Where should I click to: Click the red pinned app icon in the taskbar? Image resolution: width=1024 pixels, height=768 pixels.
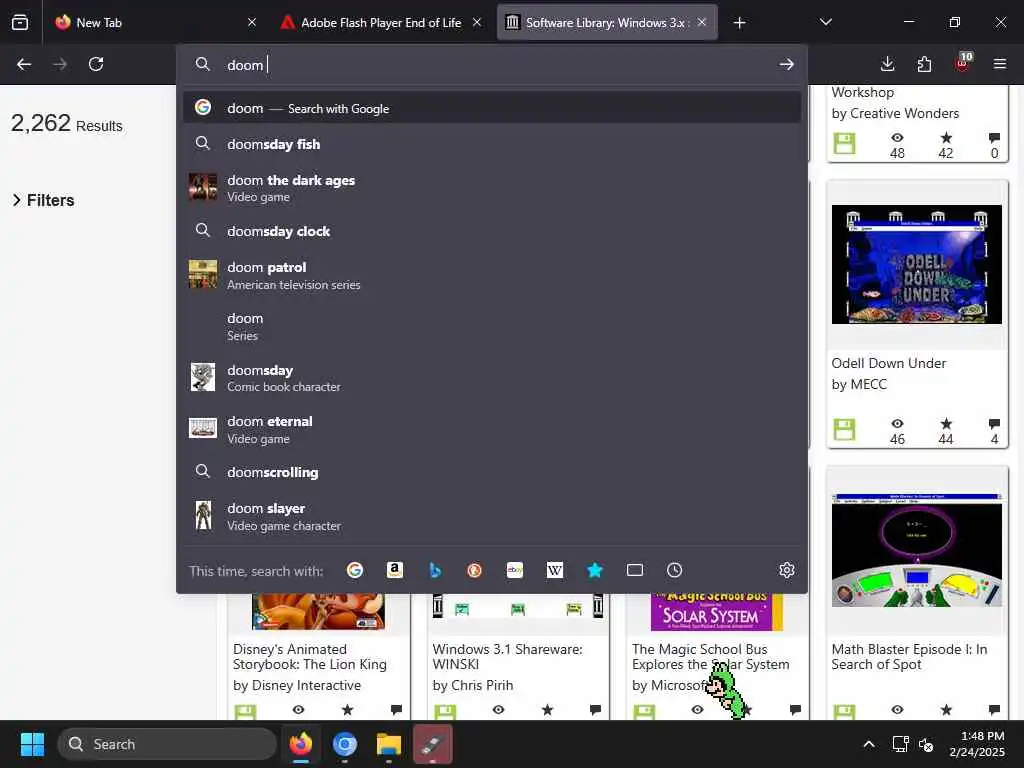(432, 744)
